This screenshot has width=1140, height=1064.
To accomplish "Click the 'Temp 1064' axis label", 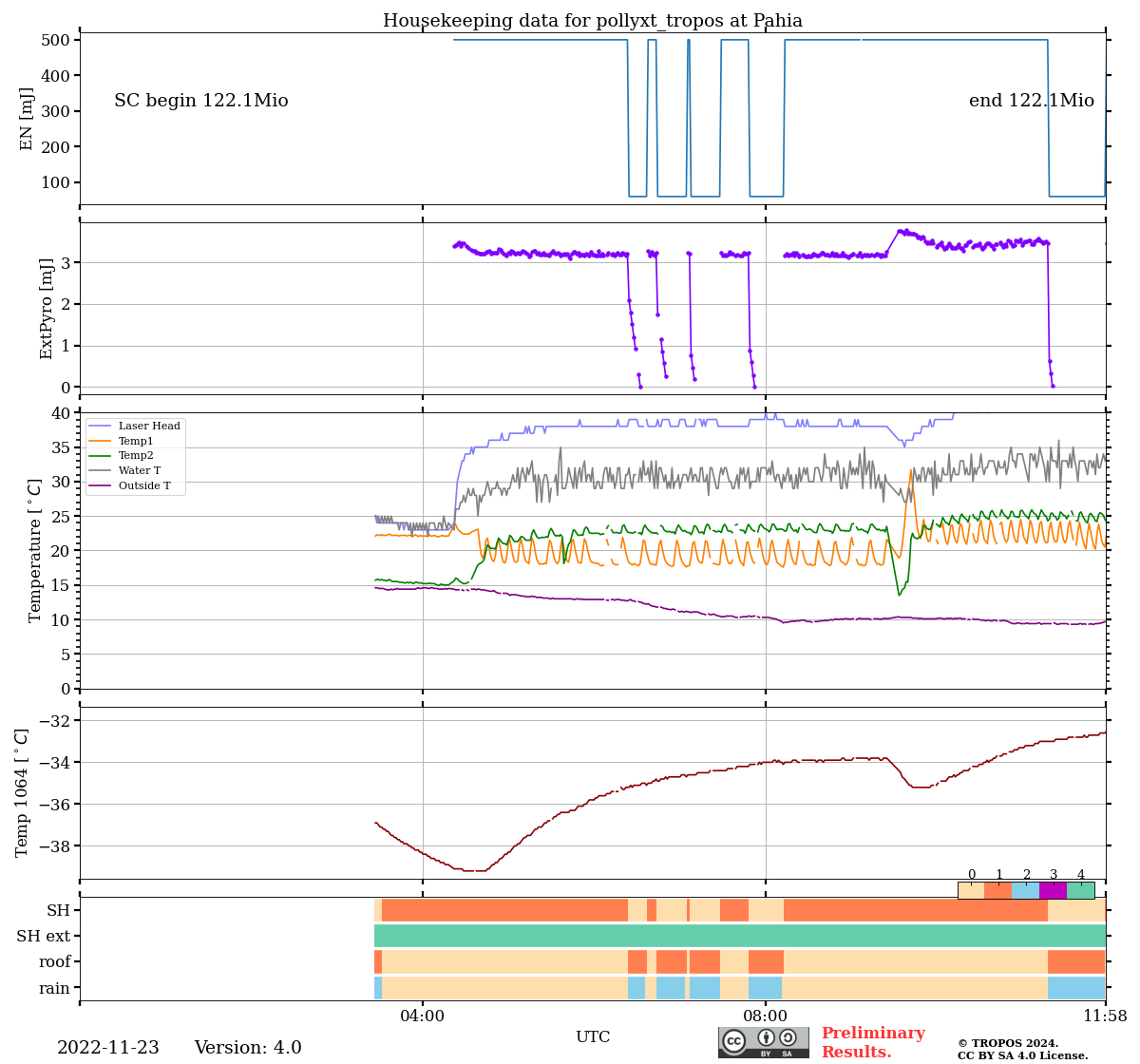I will pyautogui.click(x=23, y=792).
